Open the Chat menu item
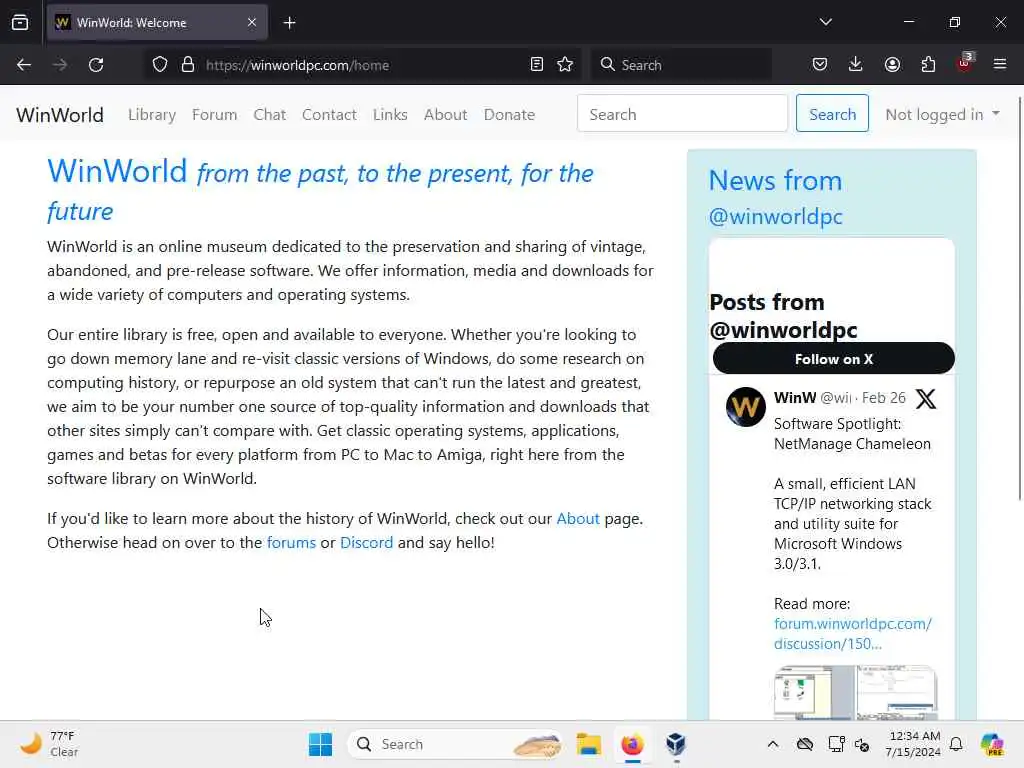Screen dimensions: 1024x768 coord(269,114)
